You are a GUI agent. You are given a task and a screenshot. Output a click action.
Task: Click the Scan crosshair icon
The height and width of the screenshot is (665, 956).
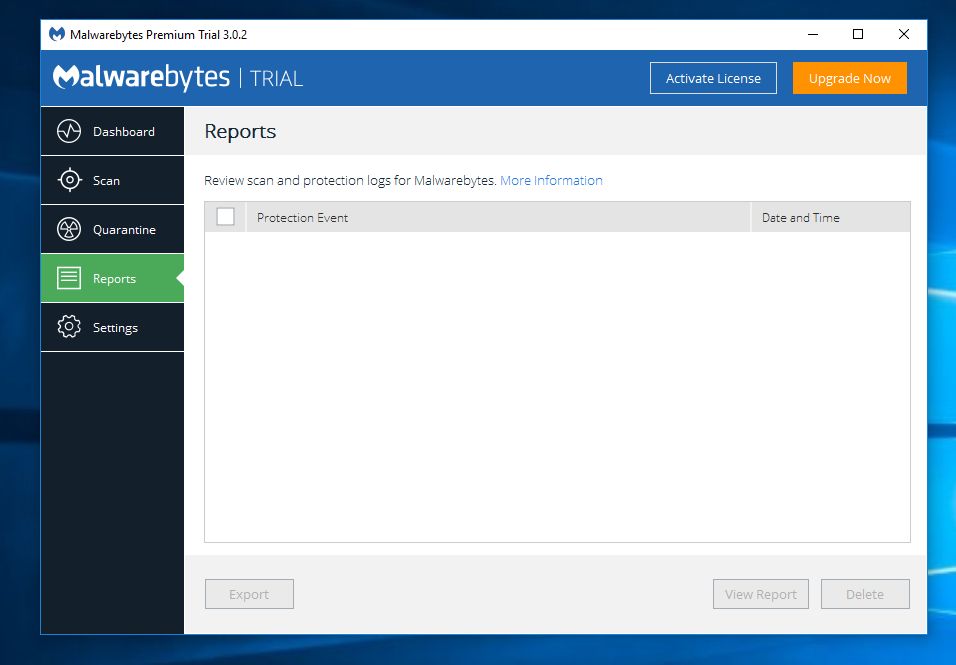[70, 180]
